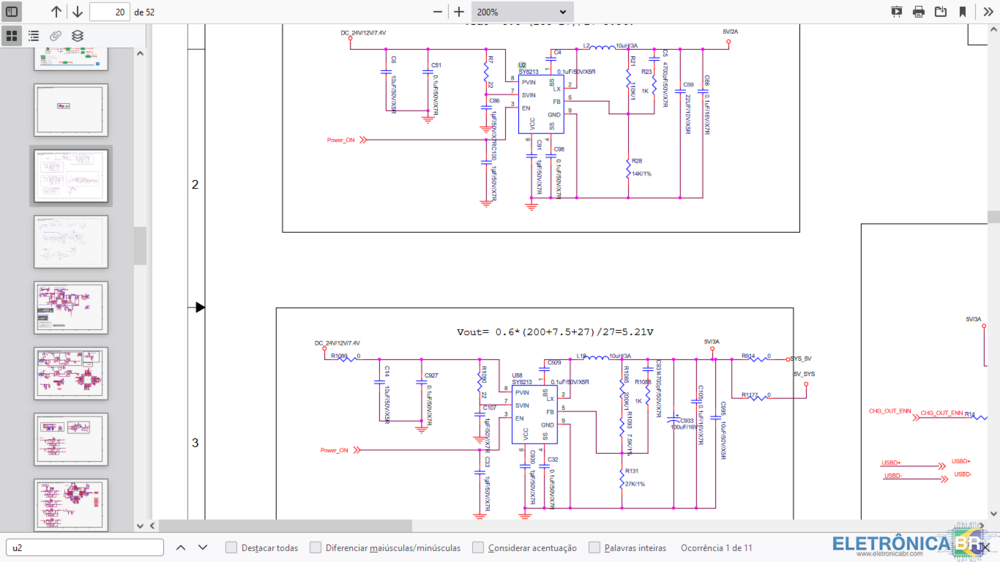This screenshot has height=562, width=1000.
Task: Click horizontal scrollbar left arrow
Action: [152, 526]
